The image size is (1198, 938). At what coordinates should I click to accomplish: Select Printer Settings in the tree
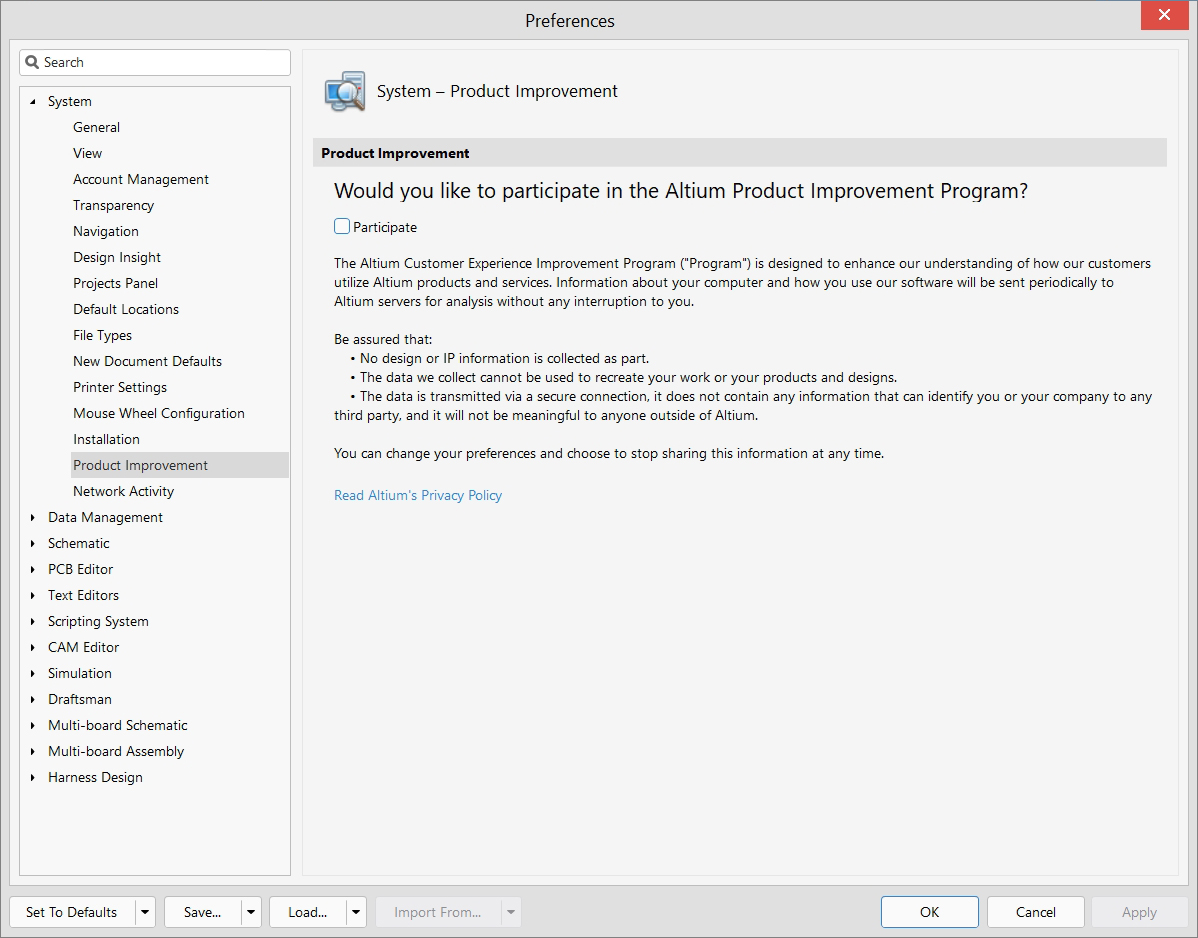pyautogui.click(x=120, y=387)
